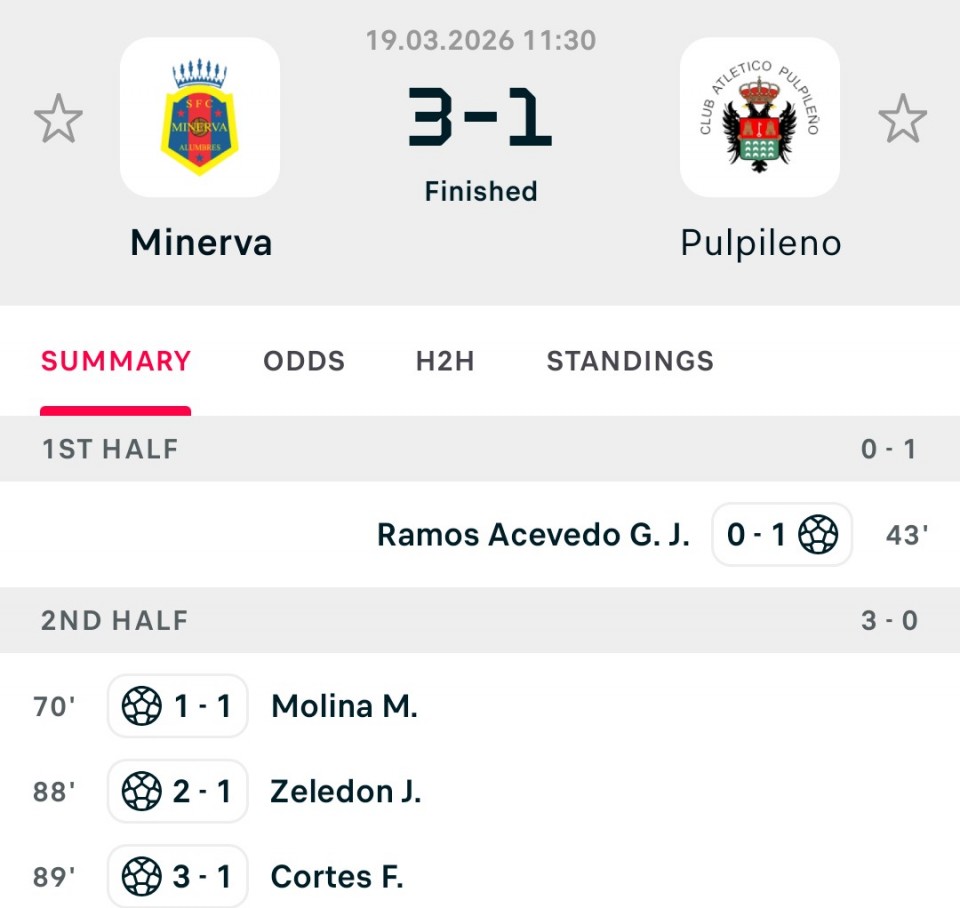Tap the 0 - 1 goal ball icon
Viewport: 960px width, 908px height.
click(818, 535)
